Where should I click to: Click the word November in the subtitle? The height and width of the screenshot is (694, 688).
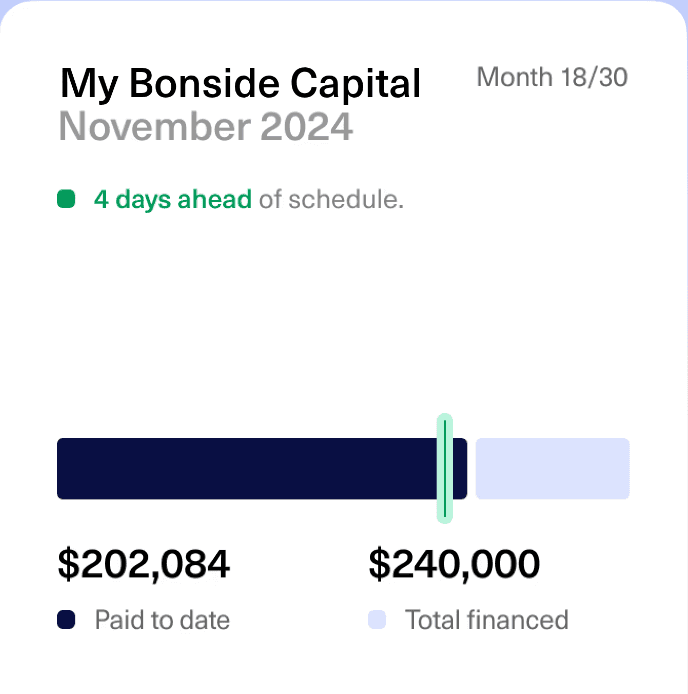coord(155,128)
